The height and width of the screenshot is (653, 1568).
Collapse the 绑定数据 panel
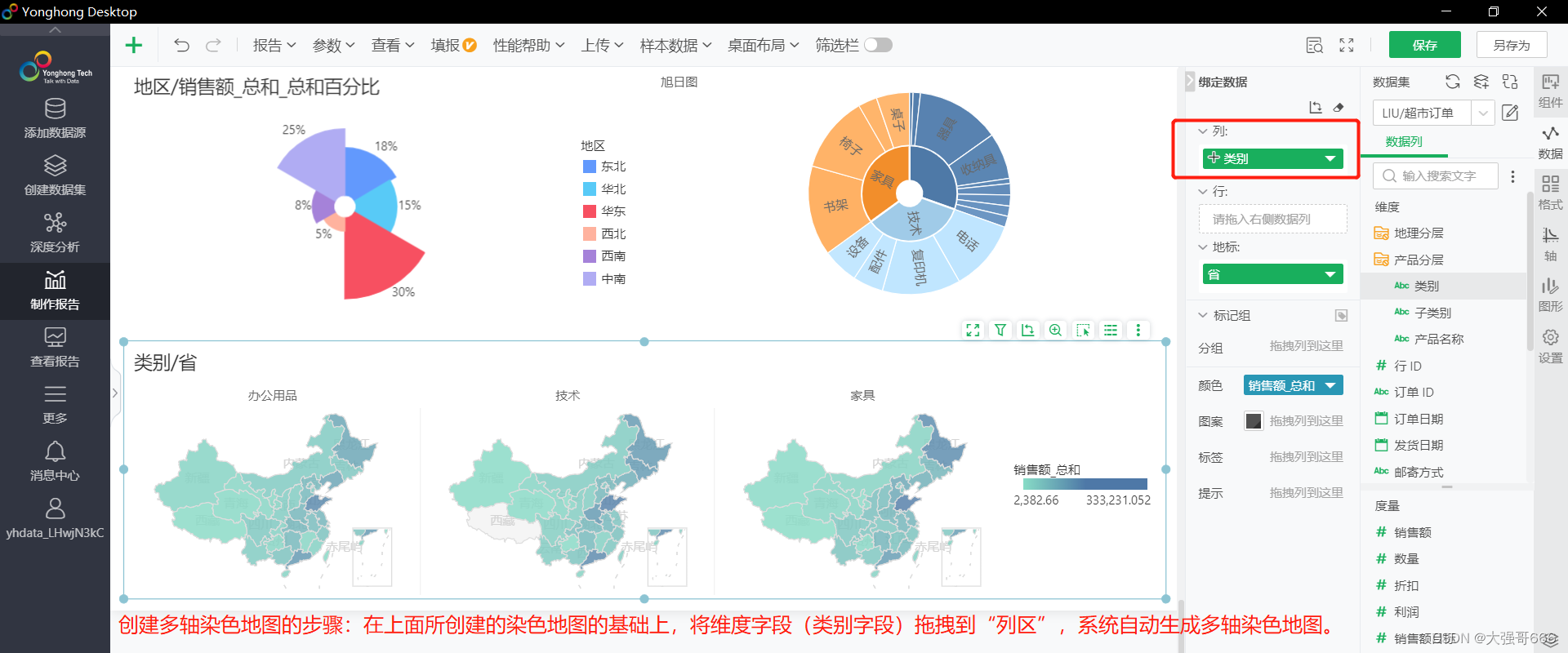click(1190, 82)
